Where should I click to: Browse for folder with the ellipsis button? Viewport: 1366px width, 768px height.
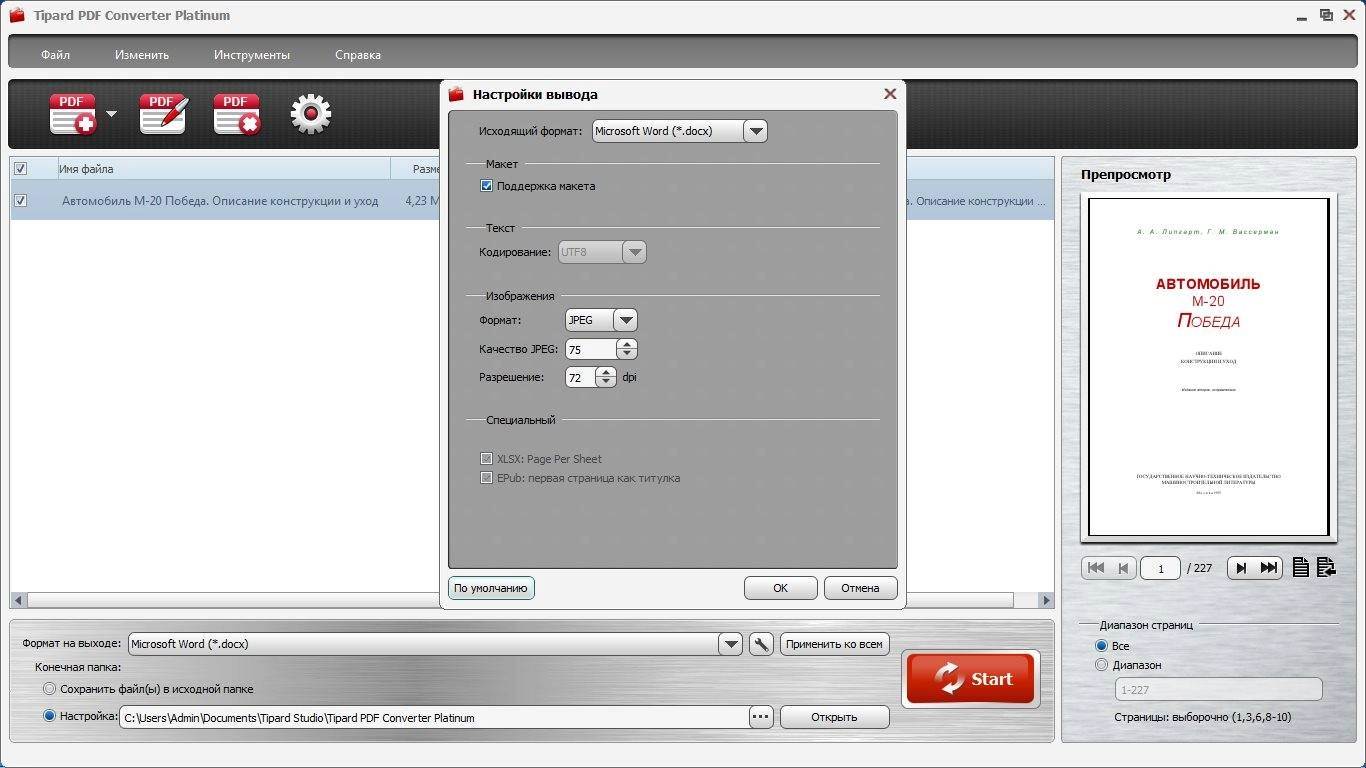[761, 717]
